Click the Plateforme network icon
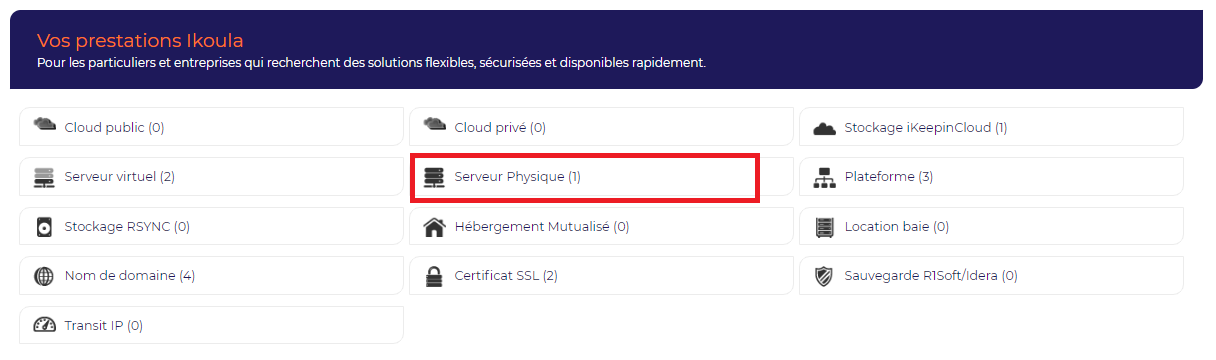This screenshot has width=1216, height=360. tap(824, 177)
